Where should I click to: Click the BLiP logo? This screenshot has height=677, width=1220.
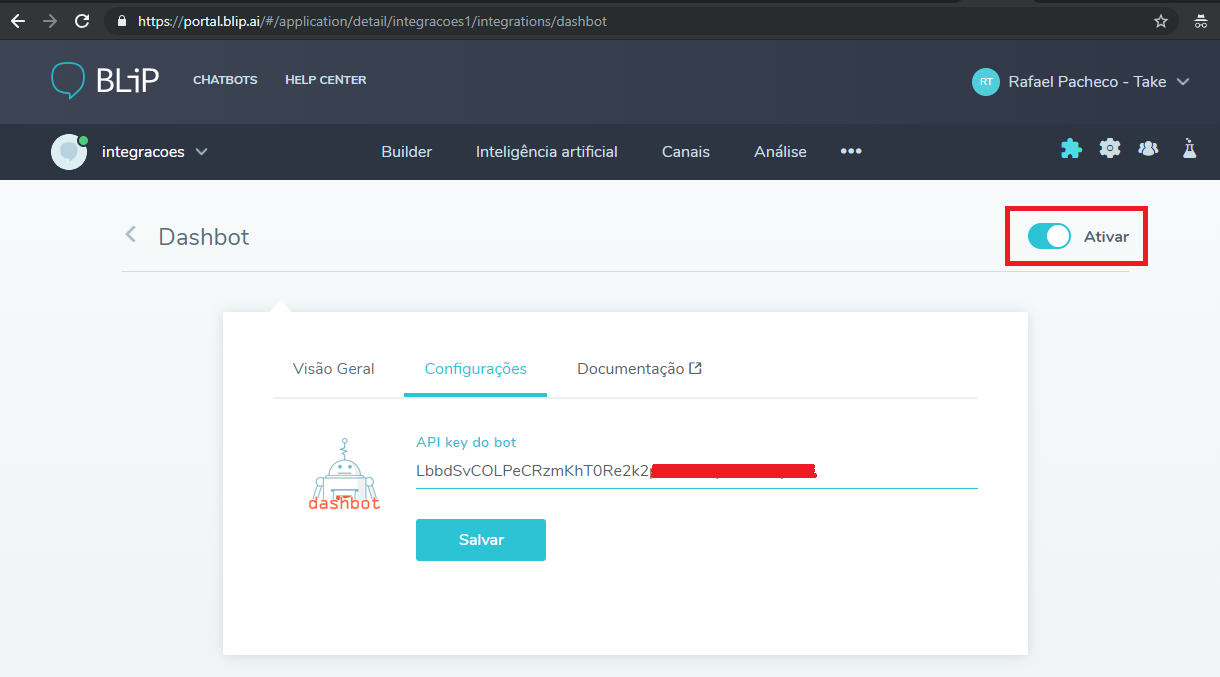coord(105,80)
